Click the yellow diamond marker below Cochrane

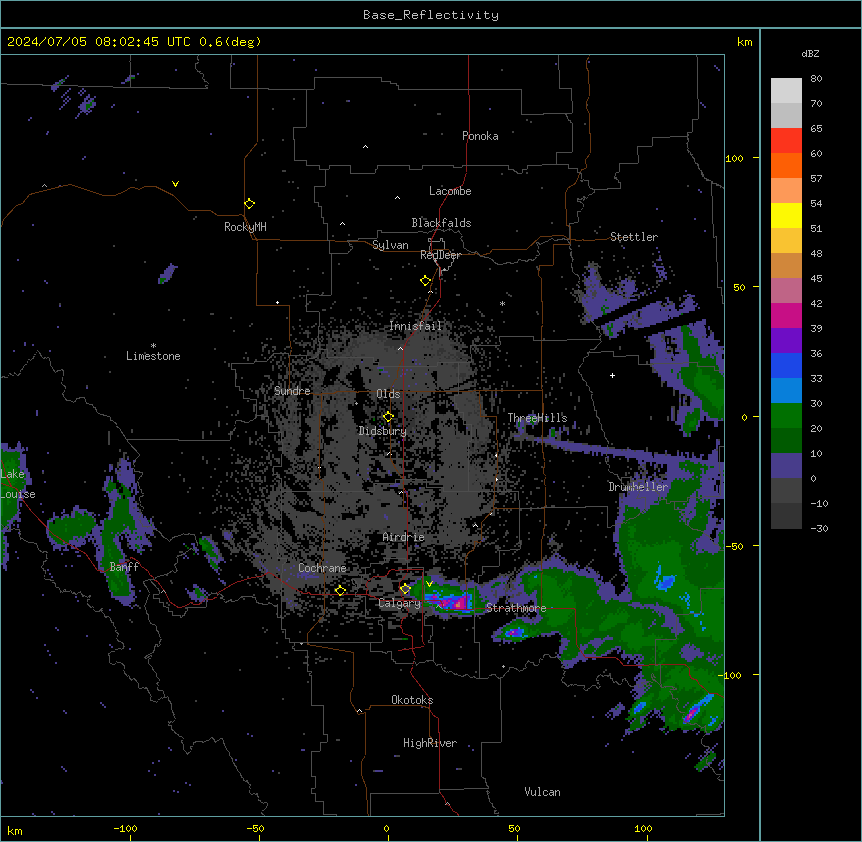[340, 591]
